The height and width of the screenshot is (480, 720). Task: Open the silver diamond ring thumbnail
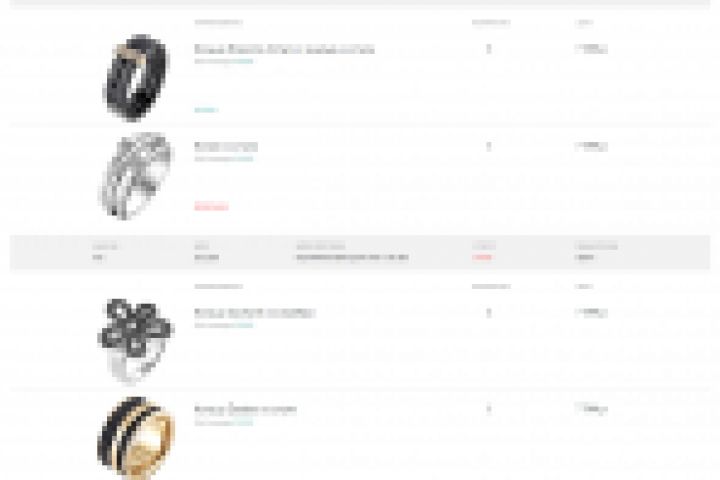[136, 175]
